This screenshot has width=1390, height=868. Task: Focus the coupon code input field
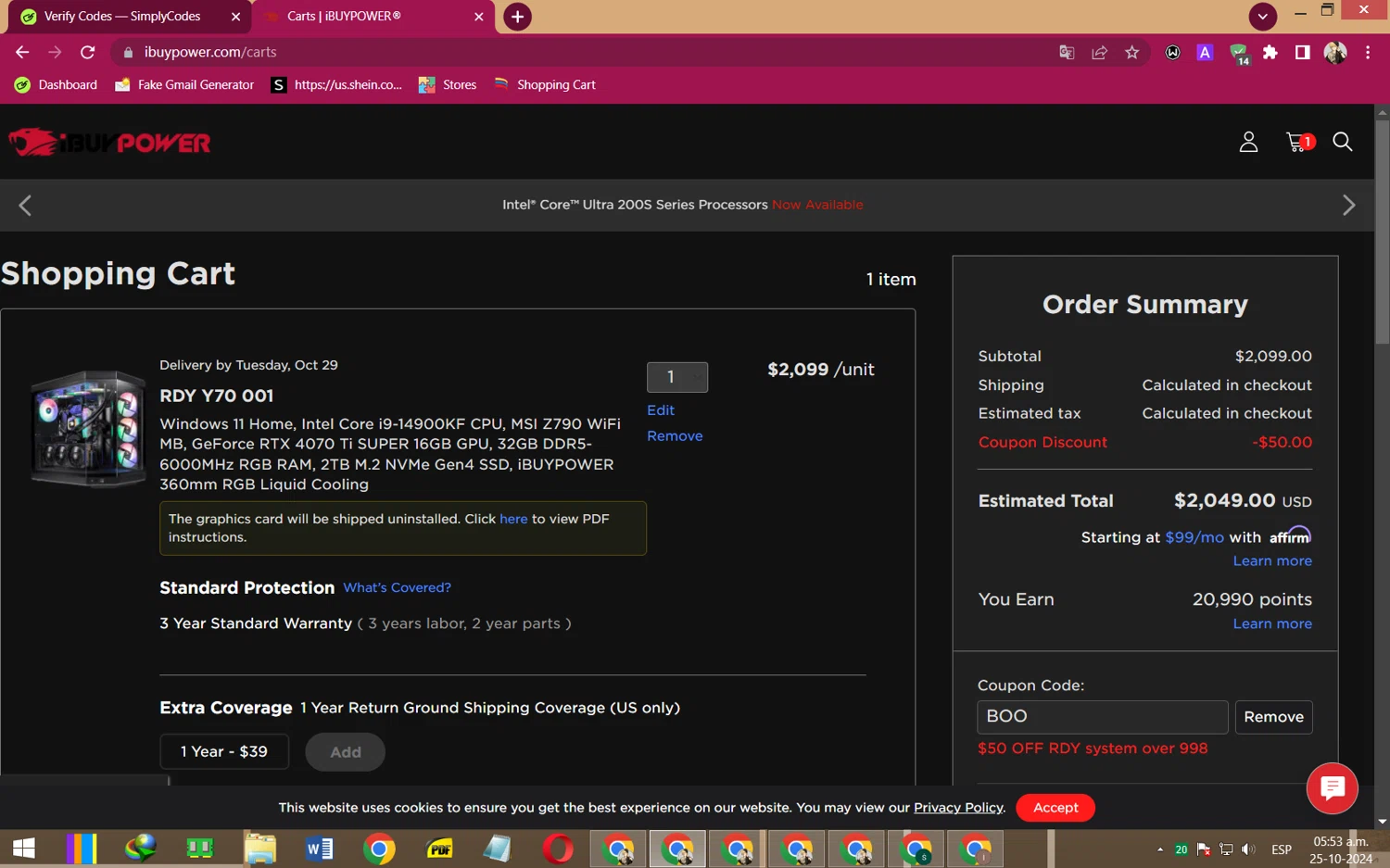[x=1103, y=717]
